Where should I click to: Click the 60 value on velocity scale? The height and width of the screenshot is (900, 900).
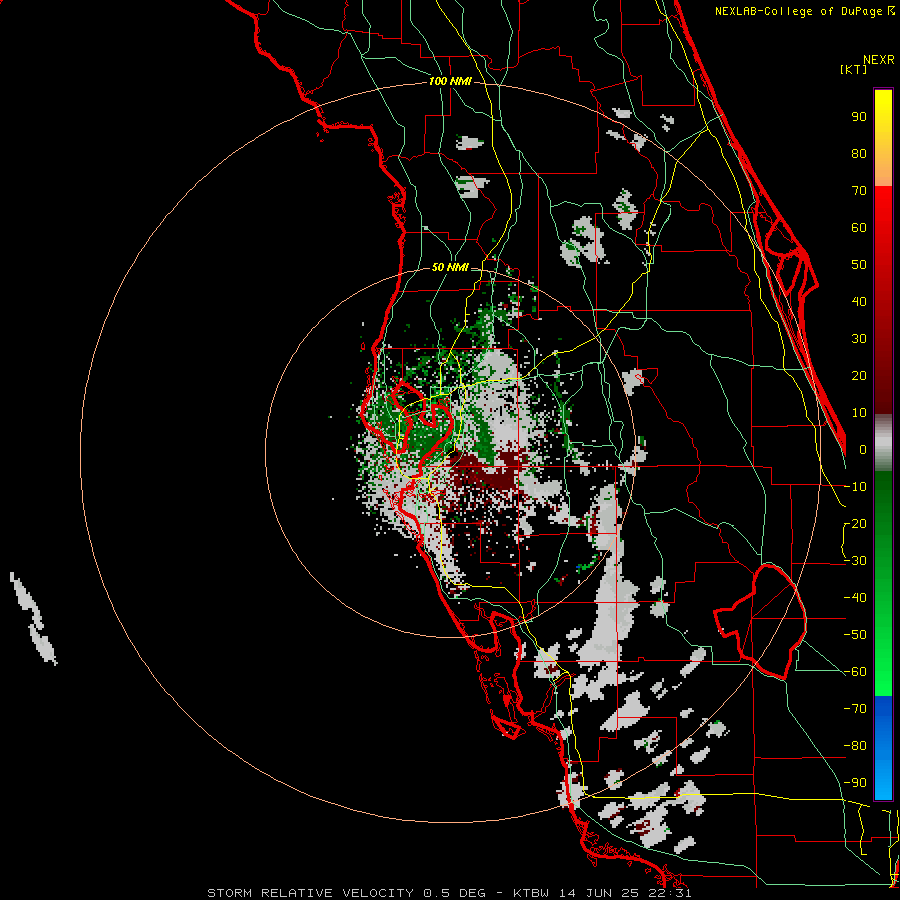[x=859, y=228]
